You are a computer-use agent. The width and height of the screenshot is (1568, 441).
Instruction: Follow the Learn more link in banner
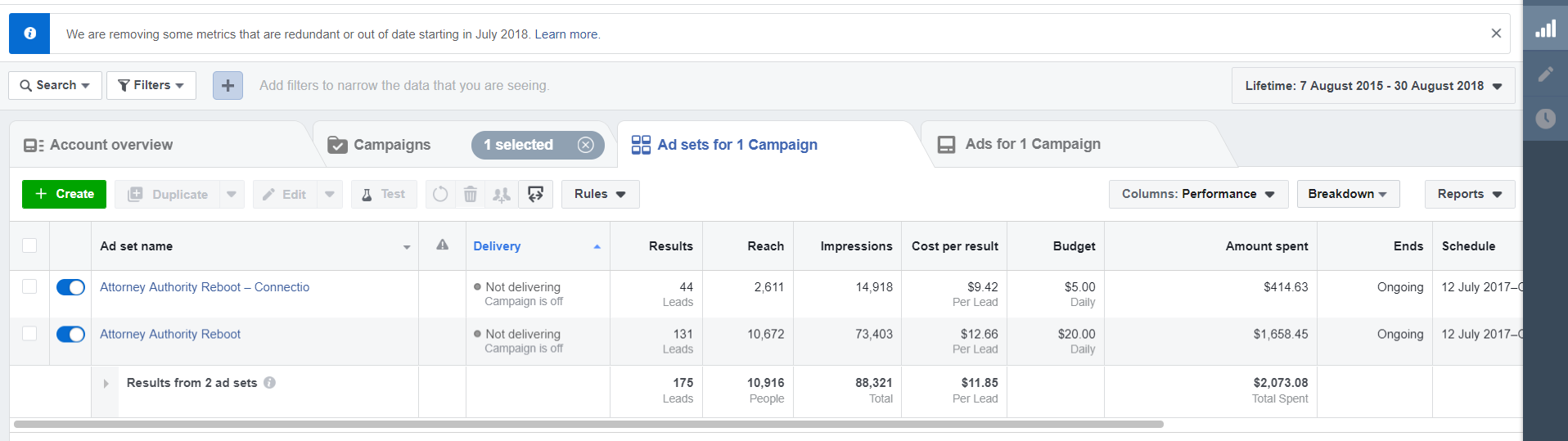point(566,34)
